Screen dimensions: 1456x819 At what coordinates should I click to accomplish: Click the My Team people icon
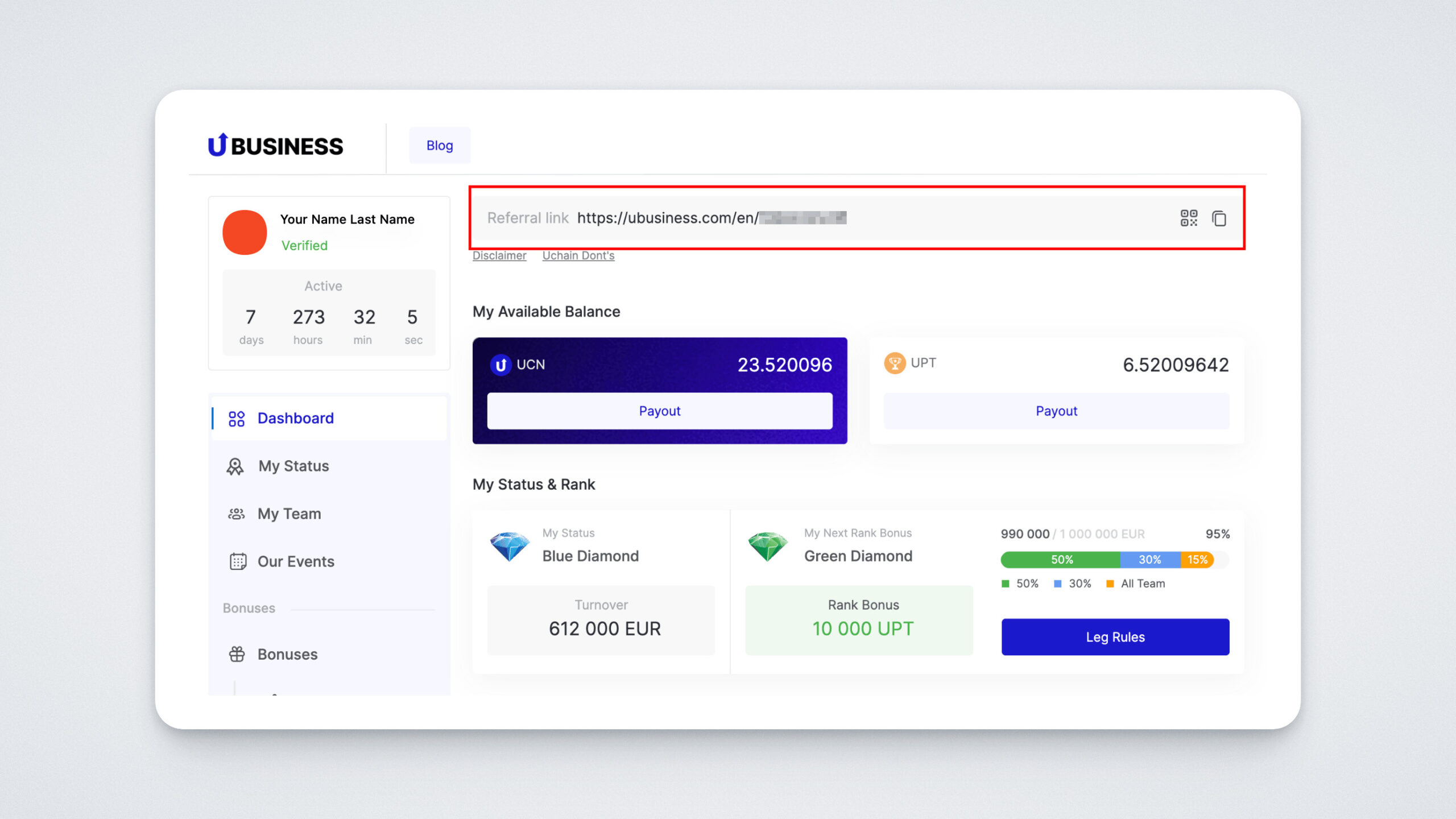pyautogui.click(x=237, y=514)
